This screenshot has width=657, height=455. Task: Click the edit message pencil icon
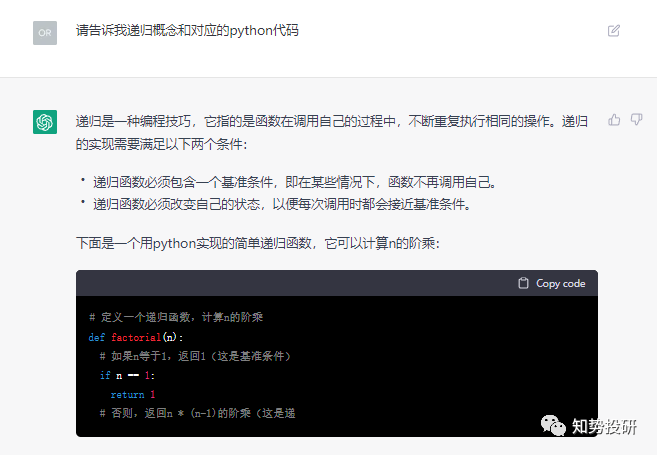613,31
